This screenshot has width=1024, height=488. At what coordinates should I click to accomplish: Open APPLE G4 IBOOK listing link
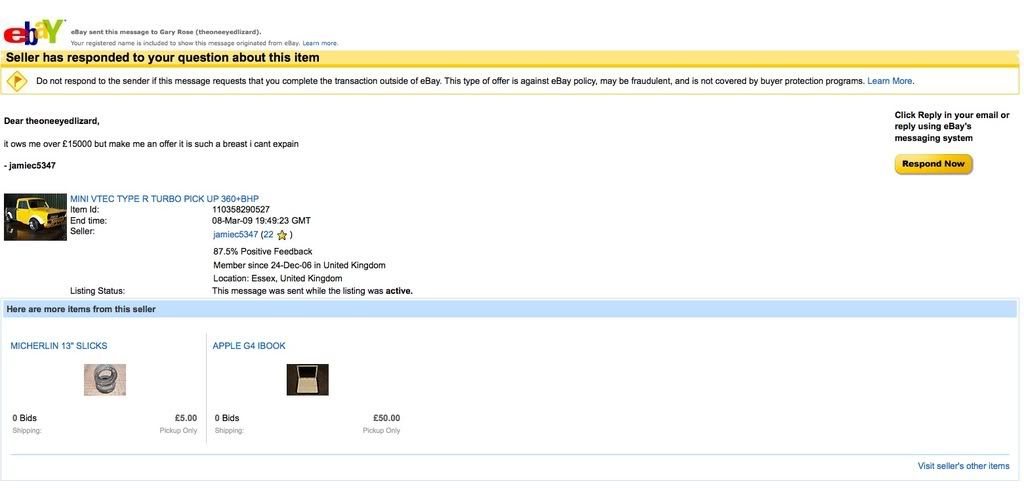click(x=249, y=346)
